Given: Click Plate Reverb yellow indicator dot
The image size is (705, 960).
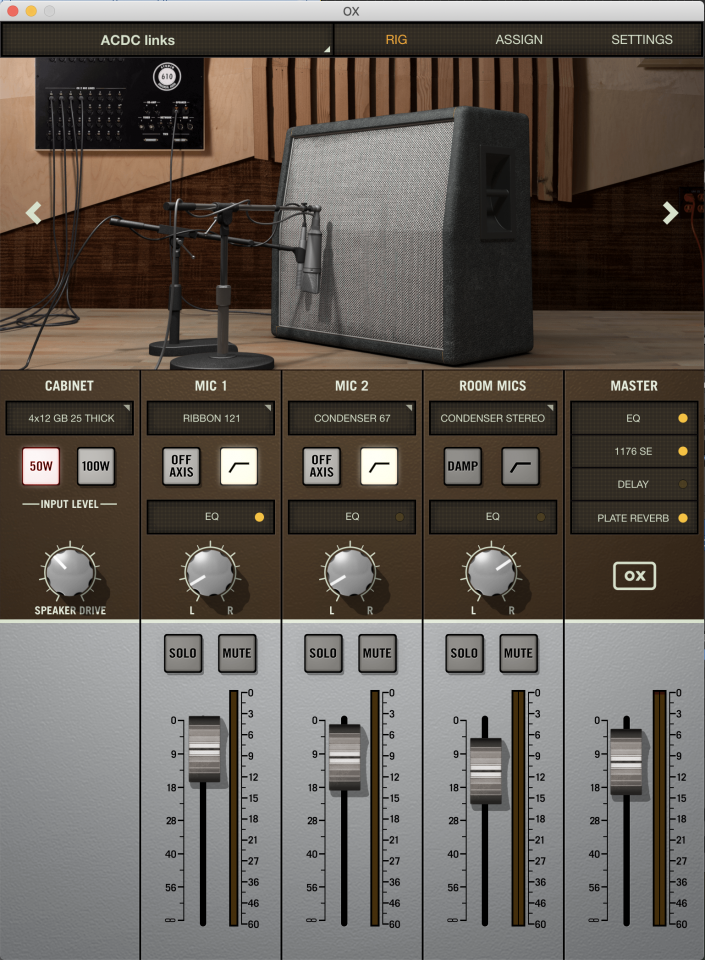Looking at the screenshot, I should (682, 518).
